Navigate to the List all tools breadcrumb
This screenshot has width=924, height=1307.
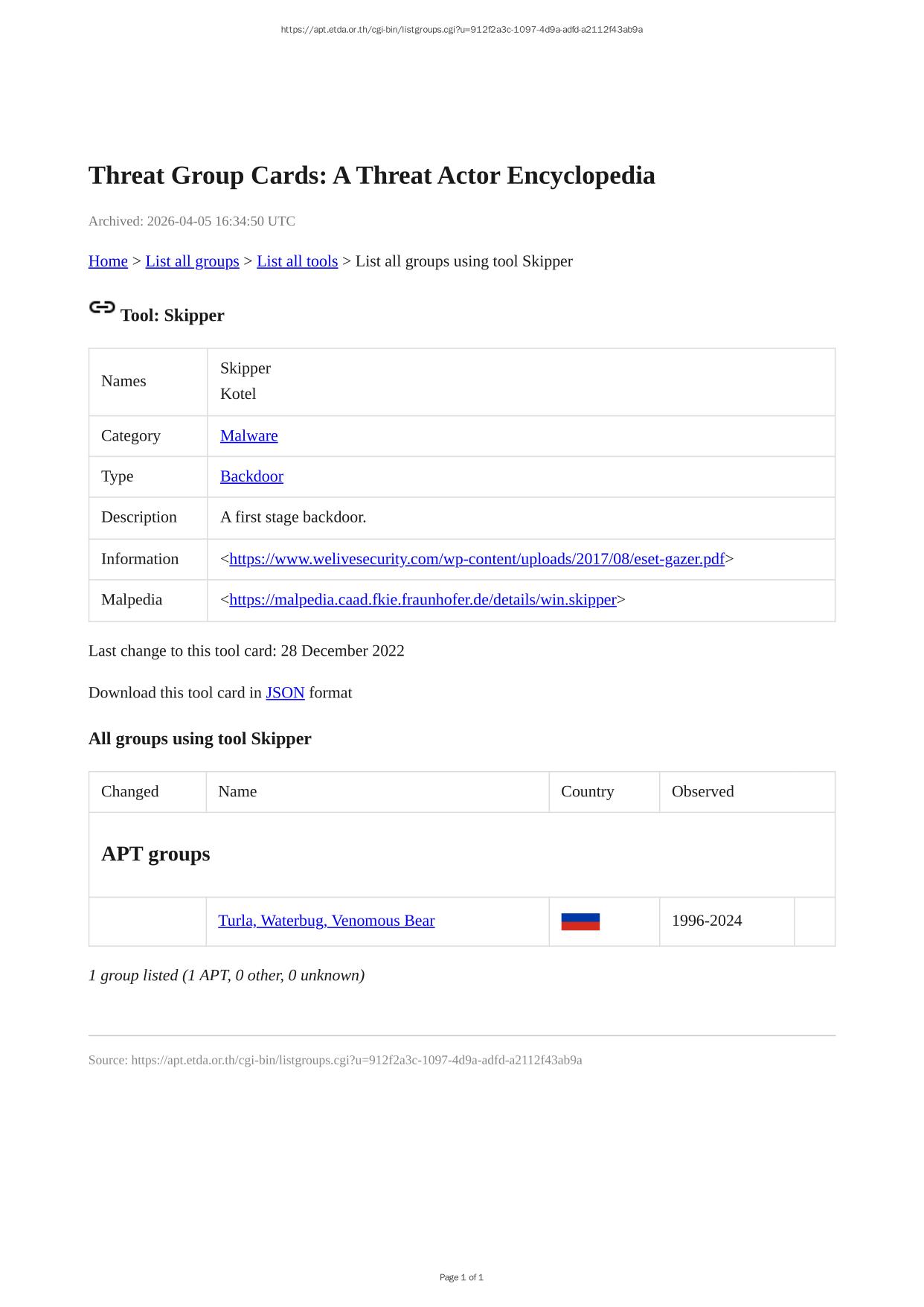[x=297, y=261]
